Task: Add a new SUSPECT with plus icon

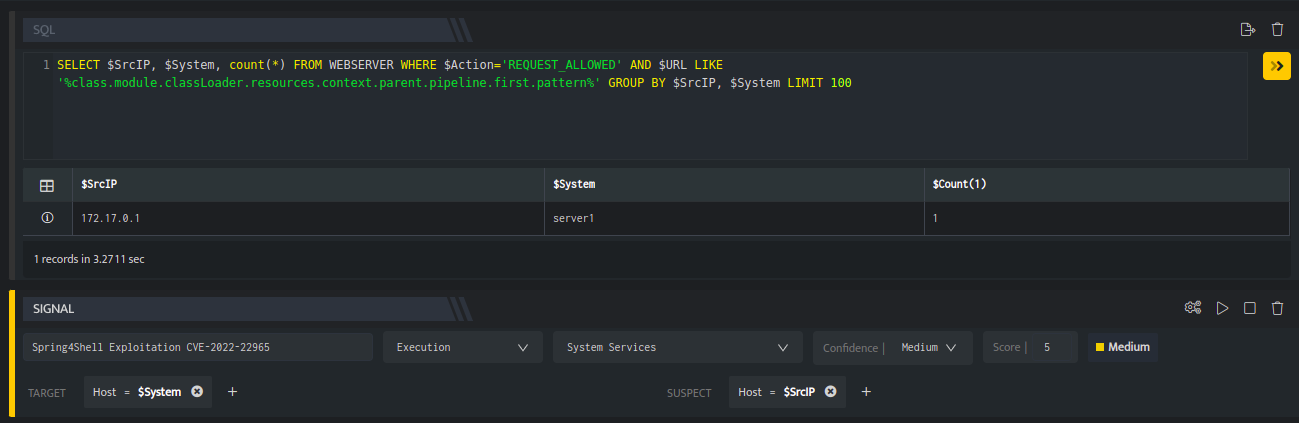Action: [866, 392]
